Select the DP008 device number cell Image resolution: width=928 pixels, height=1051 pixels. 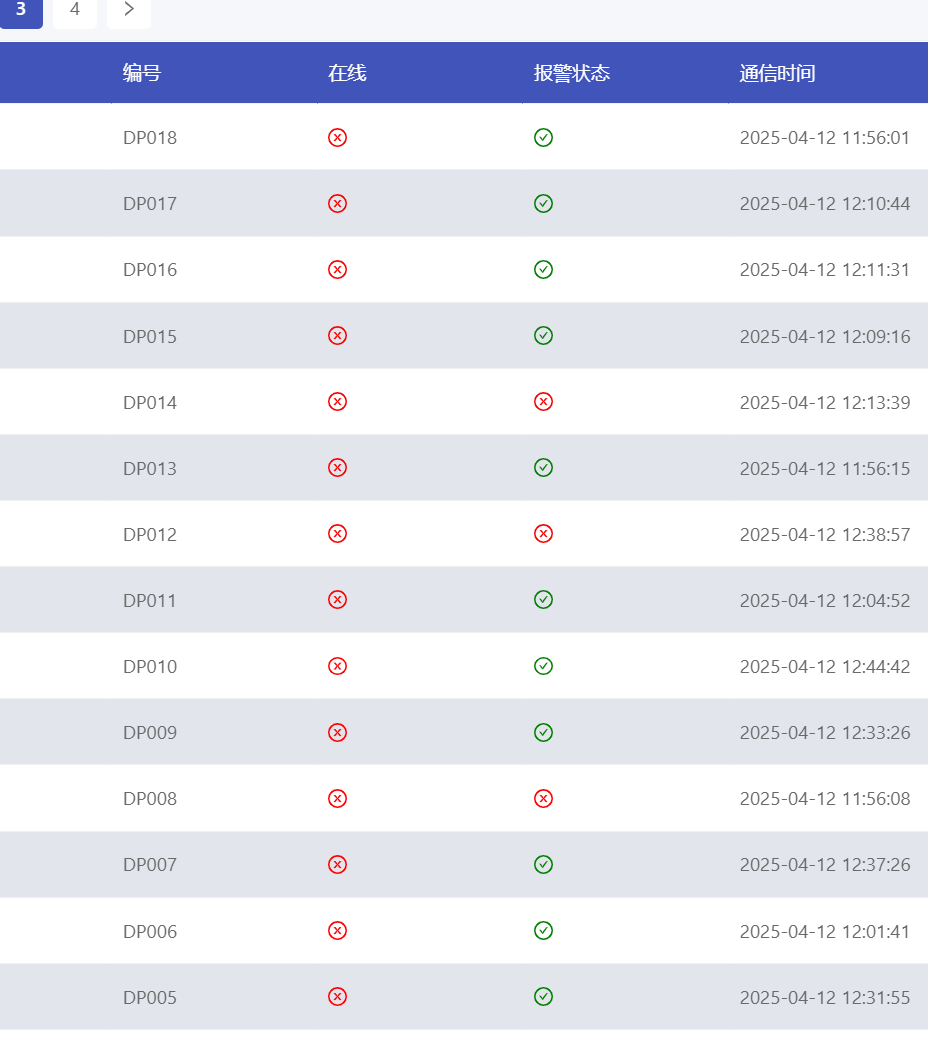click(x=150, y=798)
